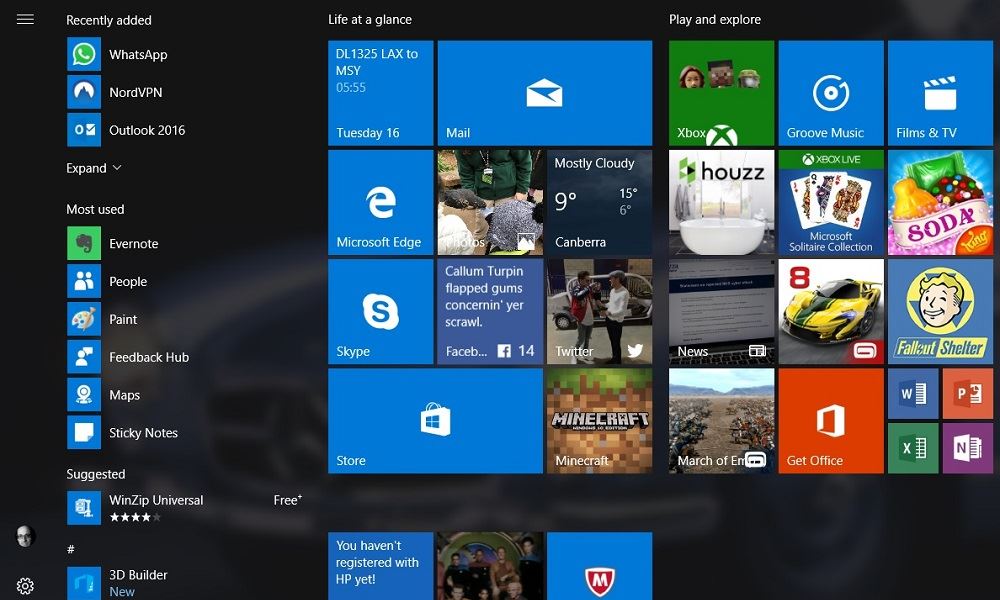Launch the Microsoft Edge tile

point(381,203)
